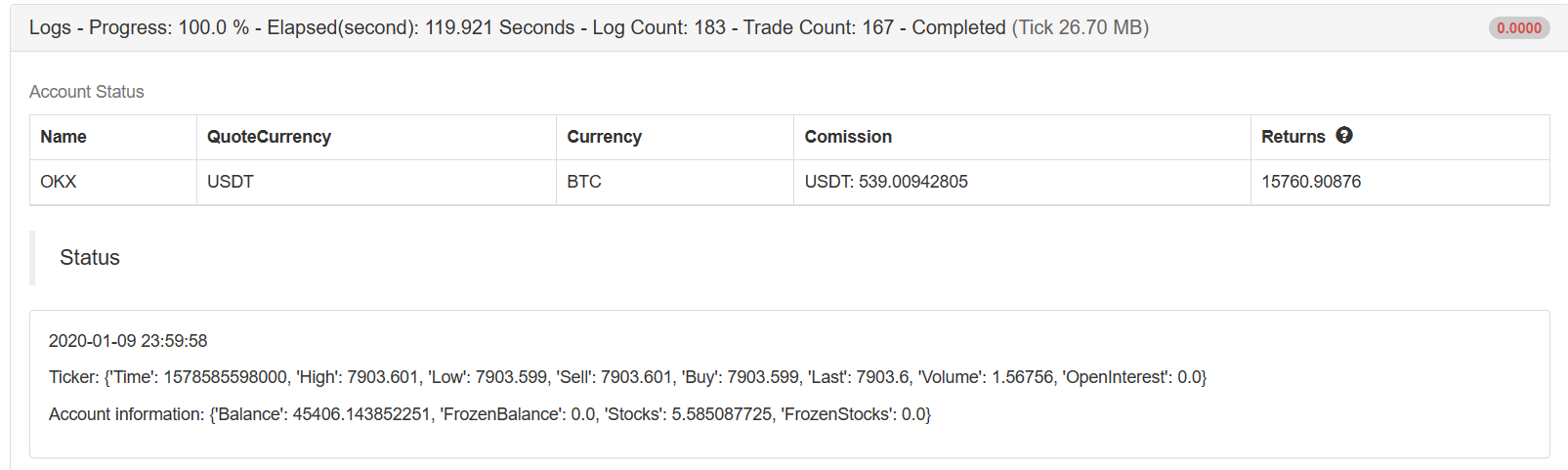Click the Tick 26.70 MB text

pyautogui.click(x=1080, y=28)
